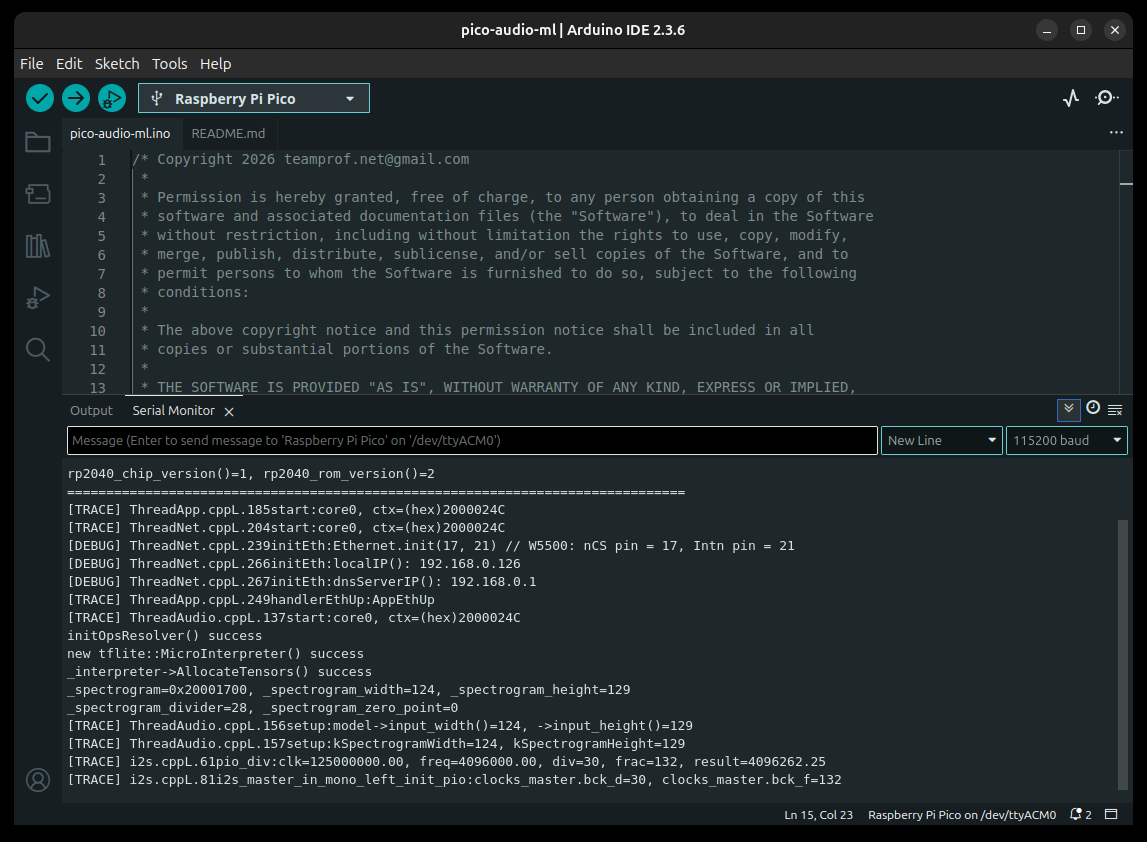The image size is (1147, 842).
Task: Switch to the README.md tab
Action: (228, 133)
